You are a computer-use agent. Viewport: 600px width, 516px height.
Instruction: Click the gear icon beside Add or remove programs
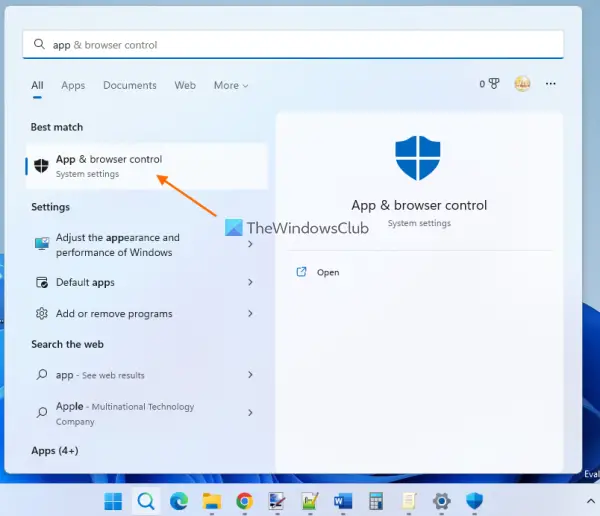pos(42,314)
